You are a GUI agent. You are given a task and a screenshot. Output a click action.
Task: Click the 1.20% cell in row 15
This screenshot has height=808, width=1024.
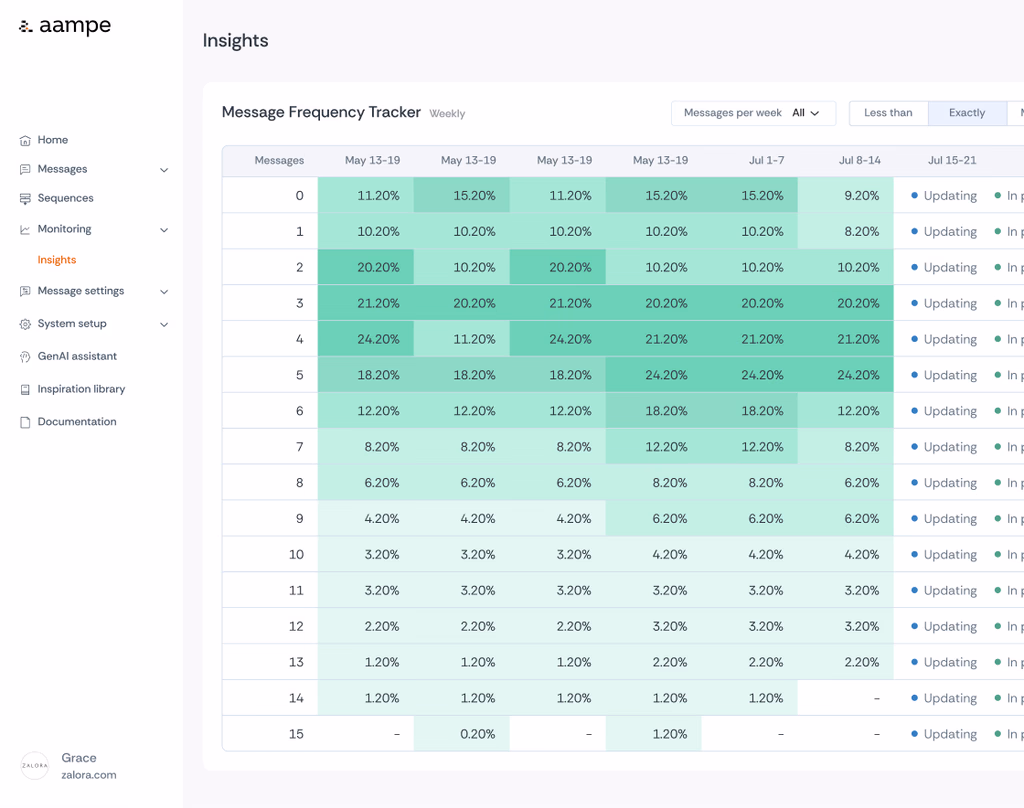pos(654,734)
